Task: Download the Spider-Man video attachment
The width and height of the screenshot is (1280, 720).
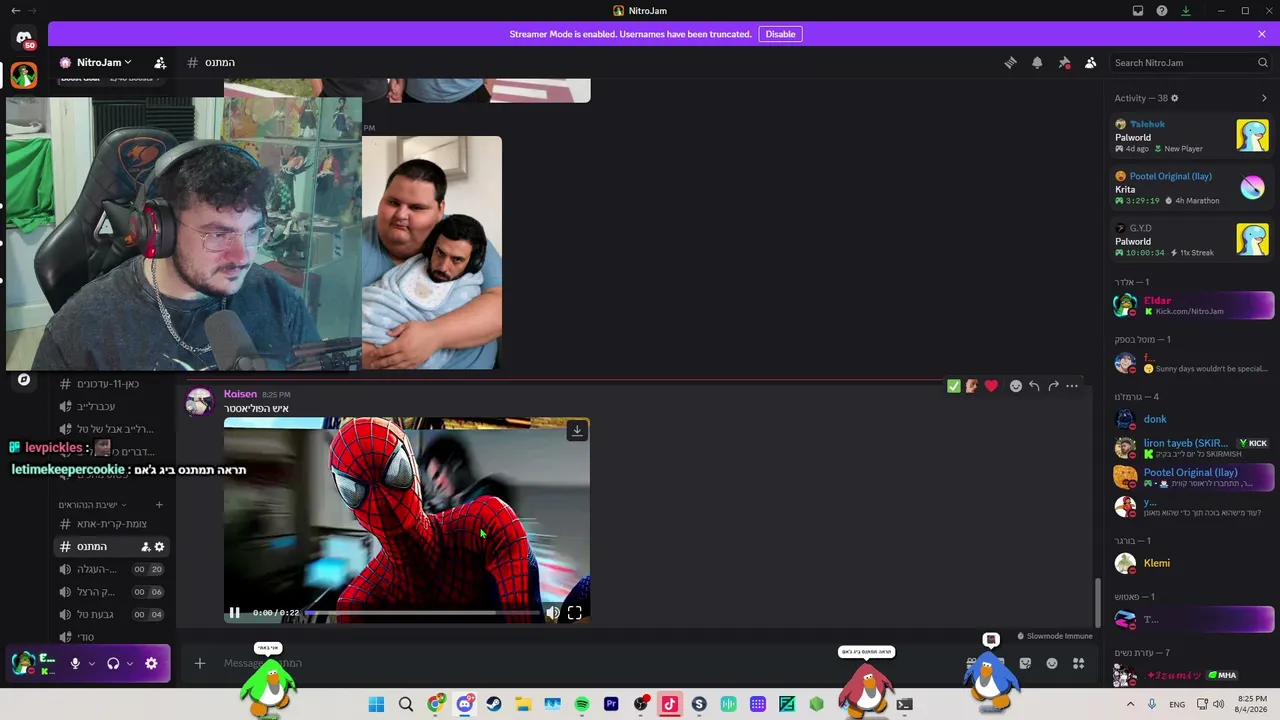Action: pyautogui.click(x=577, y=431)
